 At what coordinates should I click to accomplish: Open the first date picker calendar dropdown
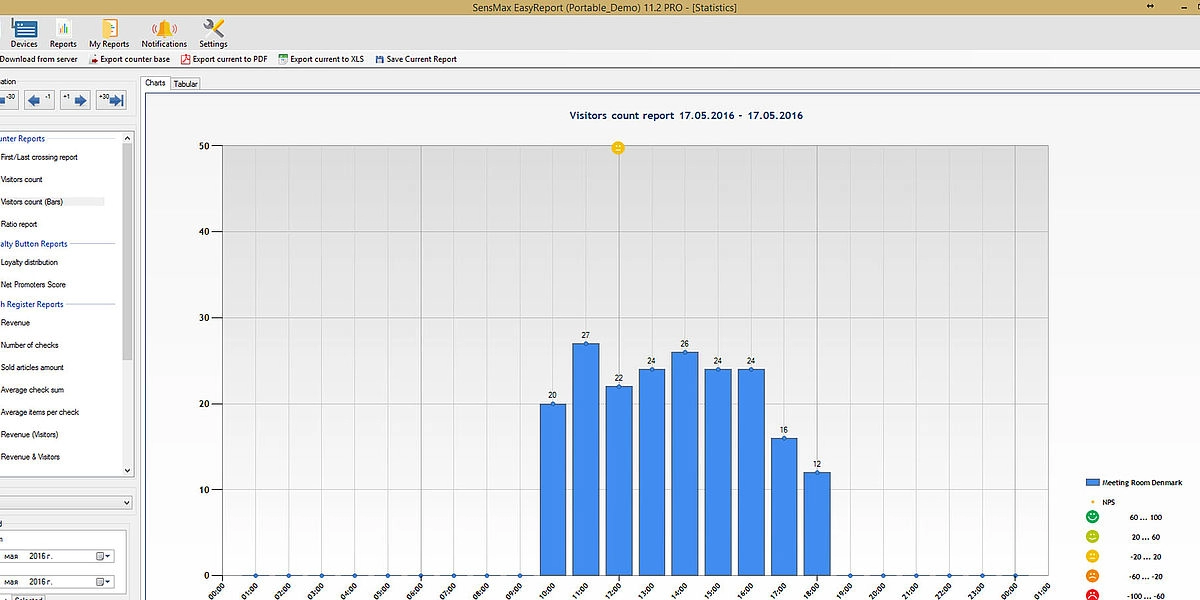pyautogui.click(x=104, y=556)
